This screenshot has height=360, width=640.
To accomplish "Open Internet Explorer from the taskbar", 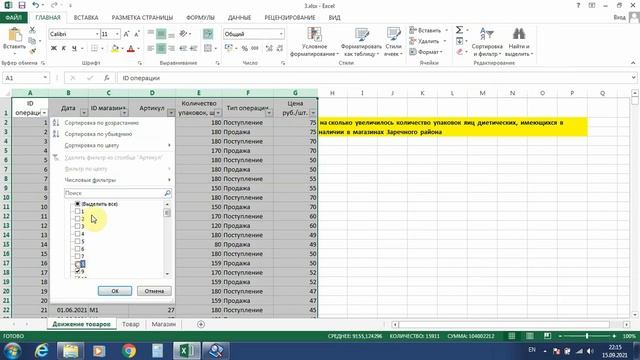I will 42,351.
